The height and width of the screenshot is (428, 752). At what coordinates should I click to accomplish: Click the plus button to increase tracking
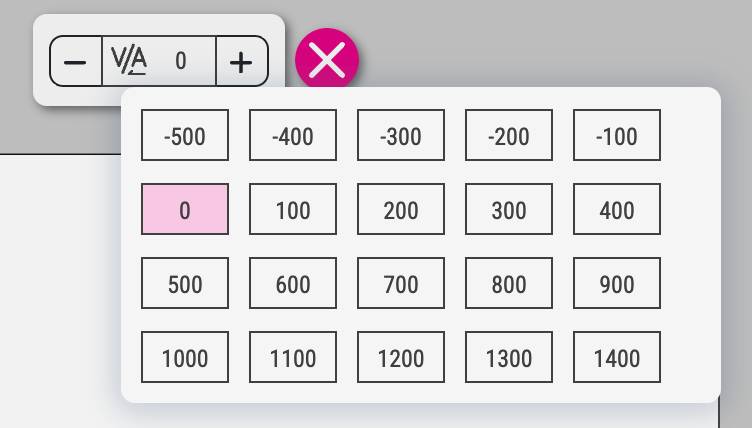click(x=241, y=61)
